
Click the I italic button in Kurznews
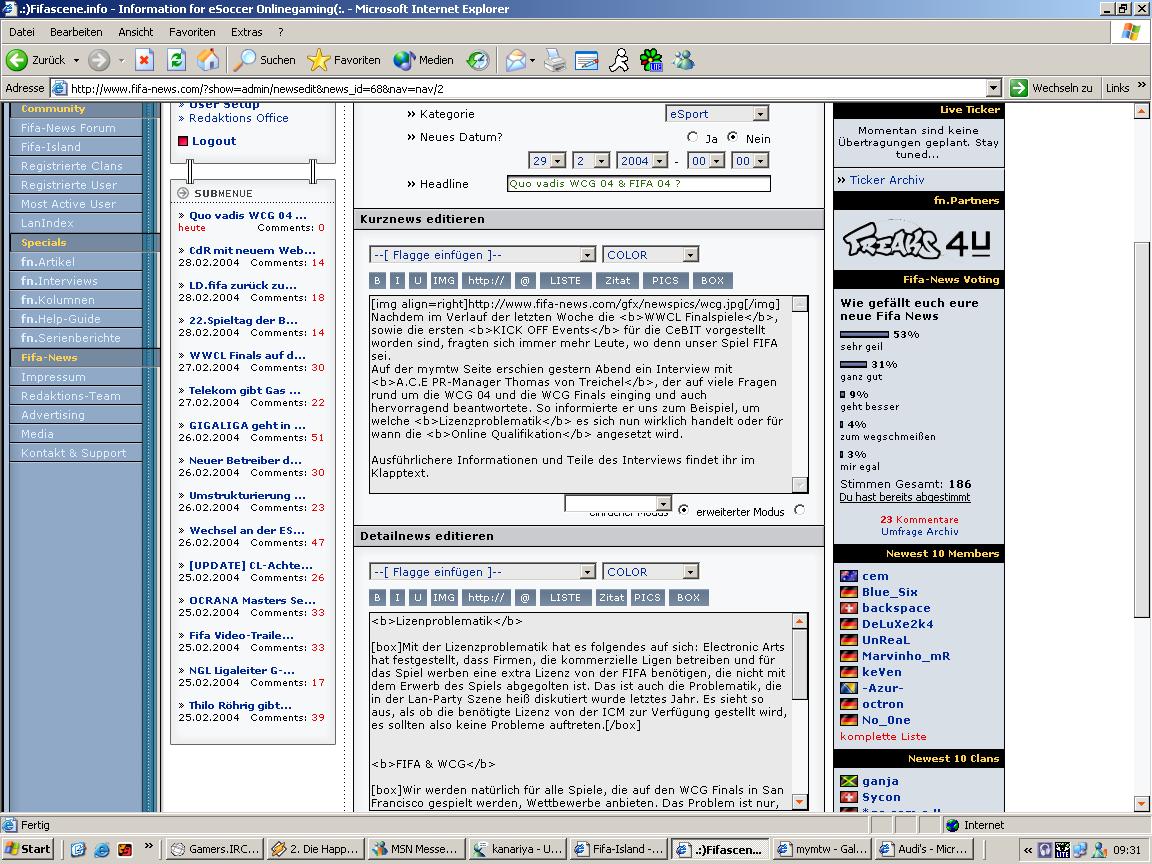pyautogui.click(x=397, y=281)
